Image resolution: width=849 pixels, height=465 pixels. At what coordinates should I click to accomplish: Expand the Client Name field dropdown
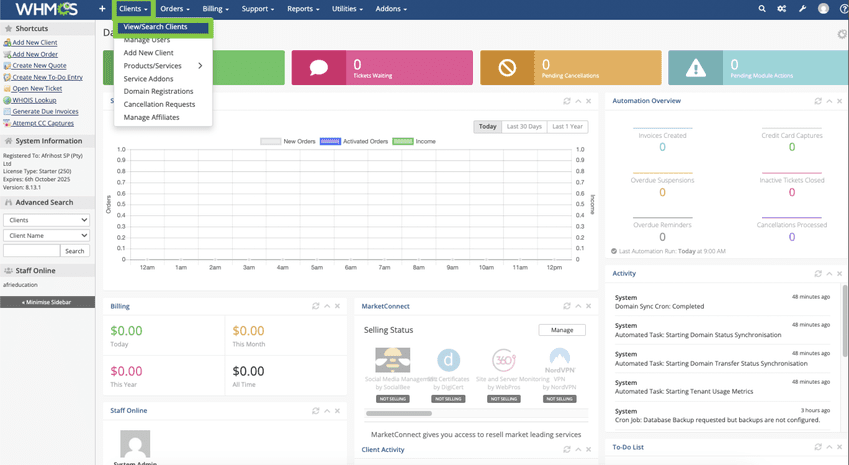coord(46,236)
